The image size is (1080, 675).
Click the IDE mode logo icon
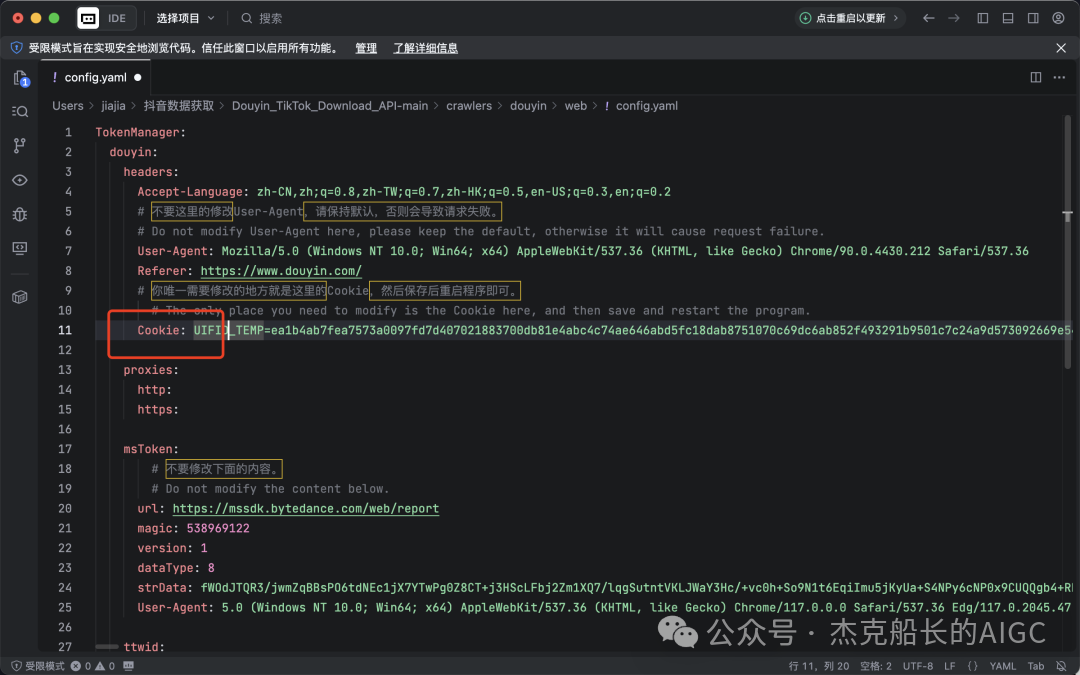pos(88,18)
